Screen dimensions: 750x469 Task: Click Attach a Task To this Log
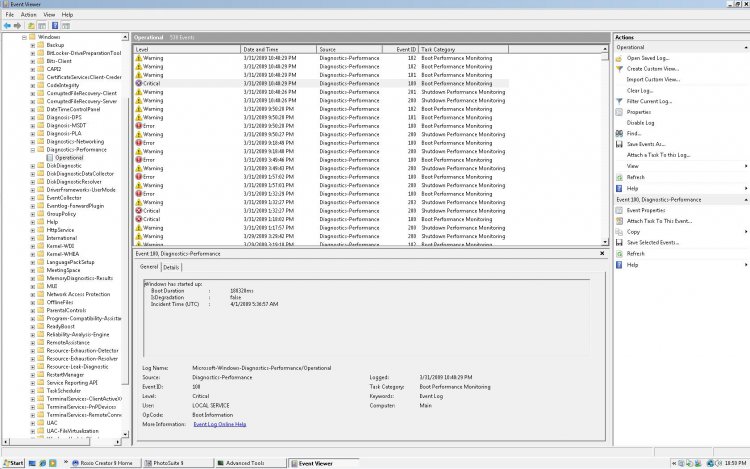pos(658,155)
